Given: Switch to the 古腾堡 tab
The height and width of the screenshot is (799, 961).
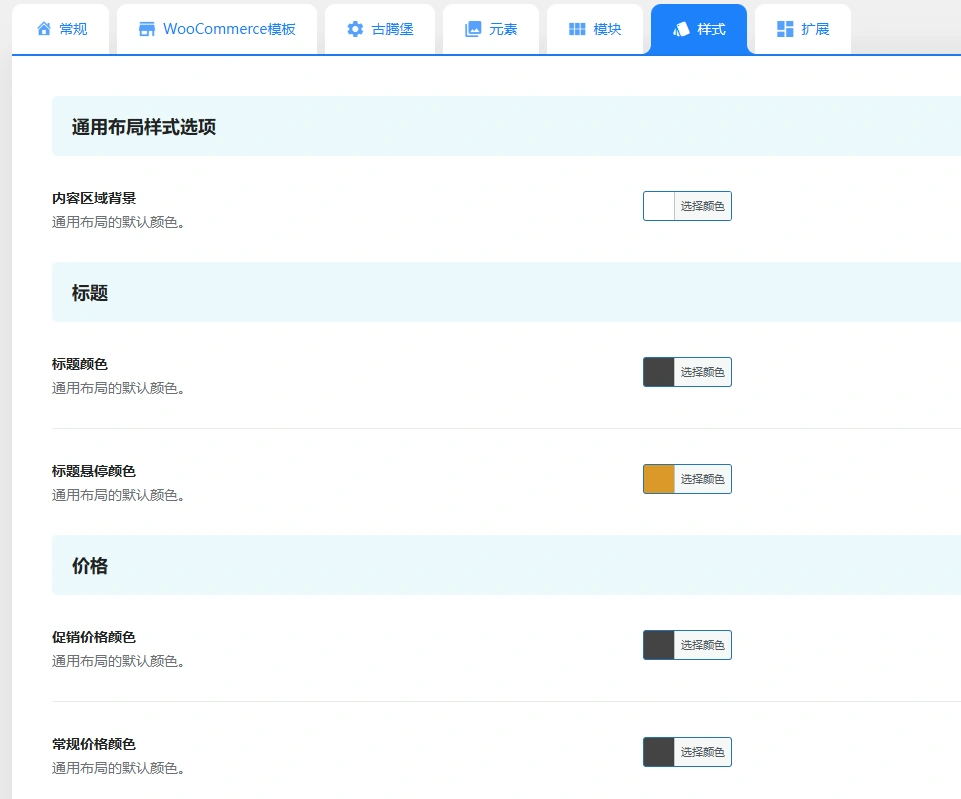Looking at the screenshot, I should coord(380,29).
